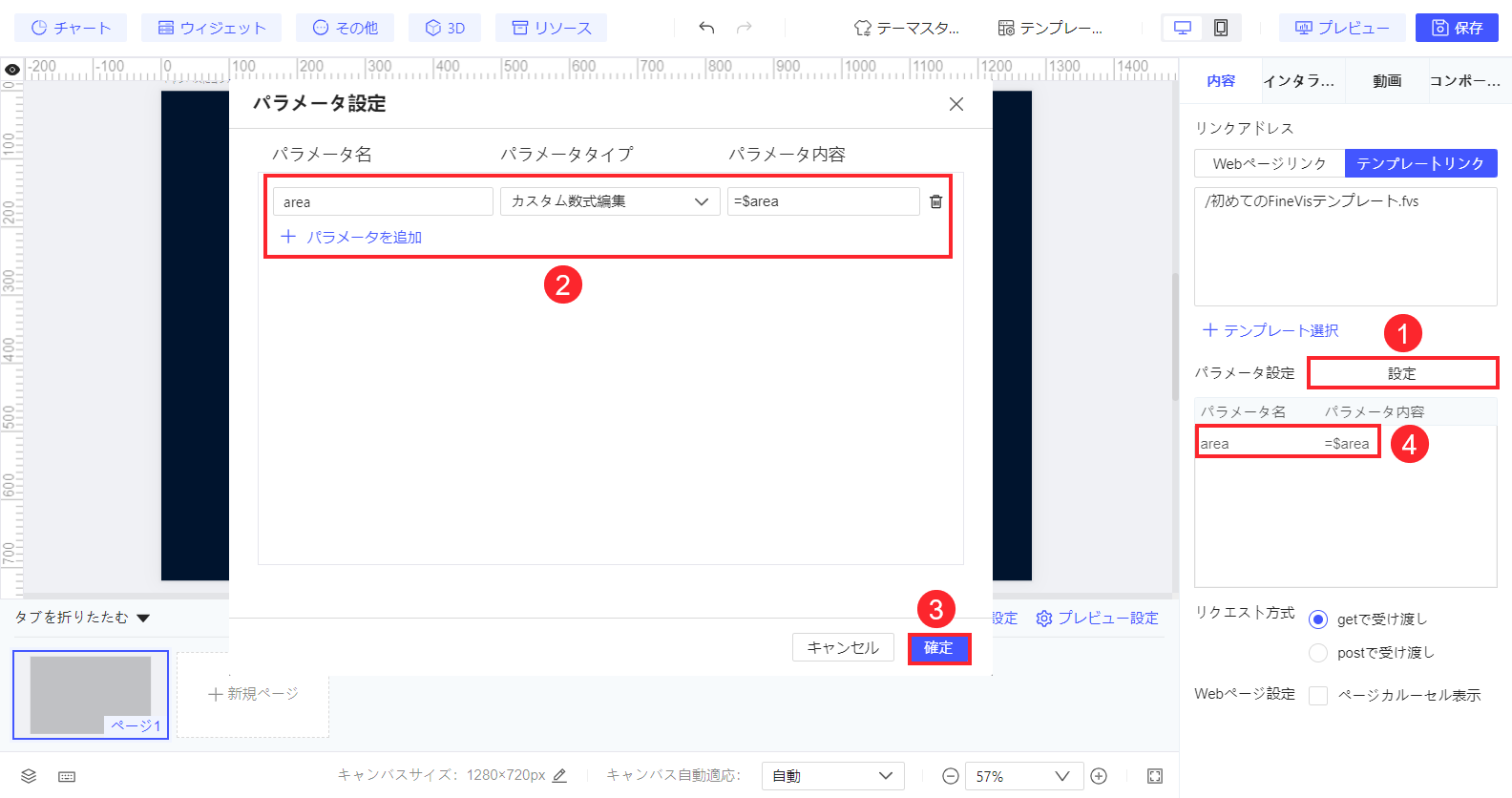Collapse tabs with タブを折りたたむ
The height and width of the screenshot is (798, 1512).
pos(82,618)
